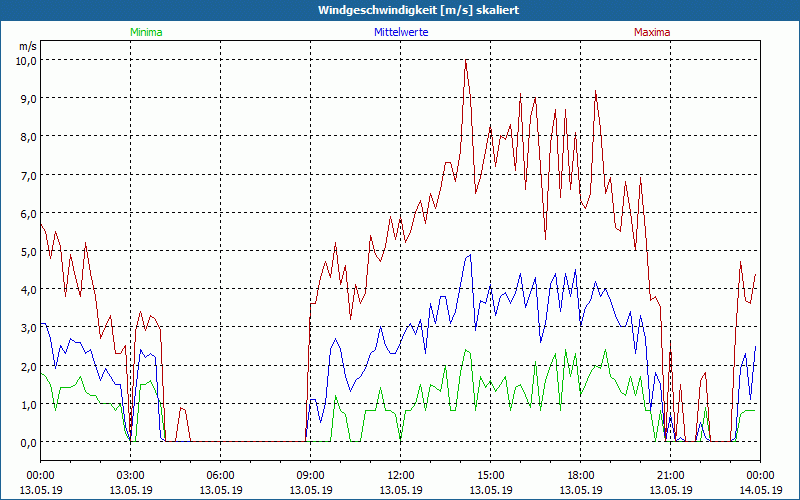Click the m/s unit label
The image size is (800, 500).
[28, 46]
